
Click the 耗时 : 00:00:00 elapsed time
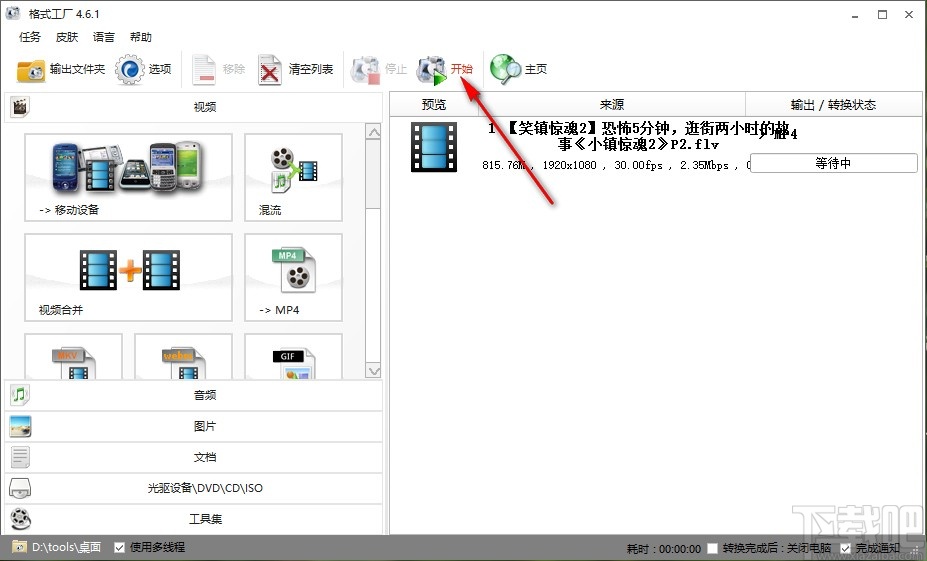click(x=664, y=549)
